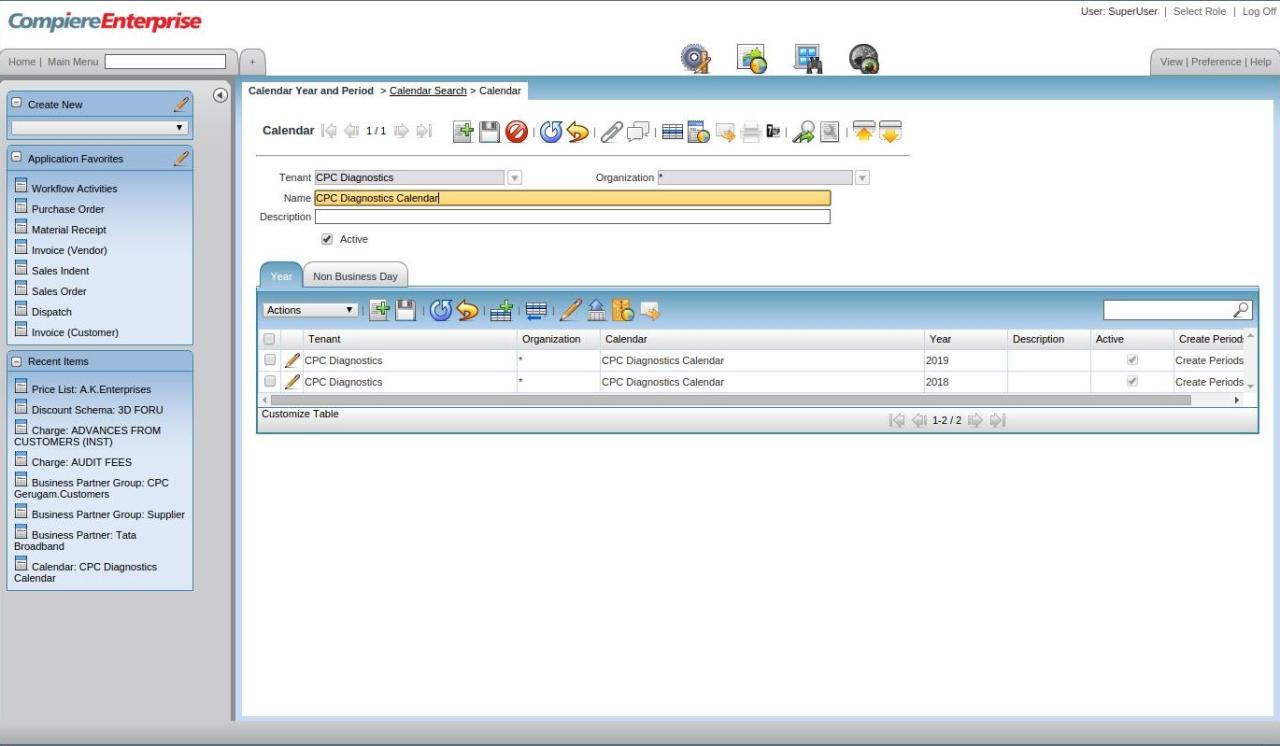Edit the 2018 row pencil icon
Image resolution: width=1280 pixels, height=746 pixels.
pyautogui.click(x=292, y=382)
